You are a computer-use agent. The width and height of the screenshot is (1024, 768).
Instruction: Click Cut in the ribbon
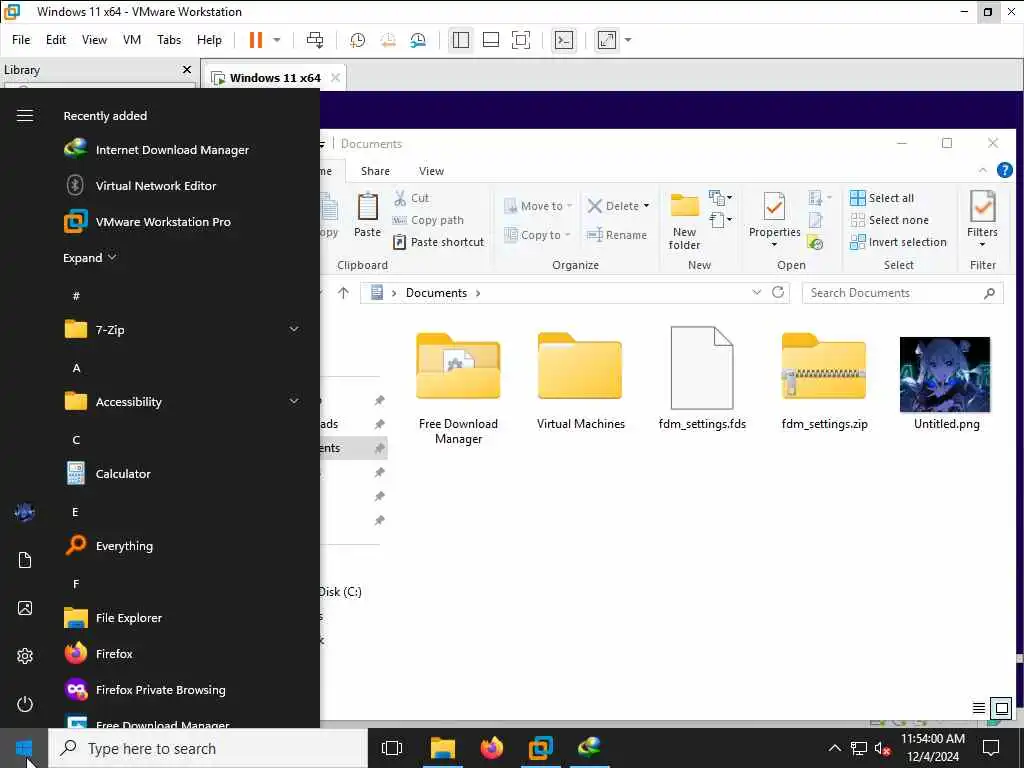click(411, 198)
